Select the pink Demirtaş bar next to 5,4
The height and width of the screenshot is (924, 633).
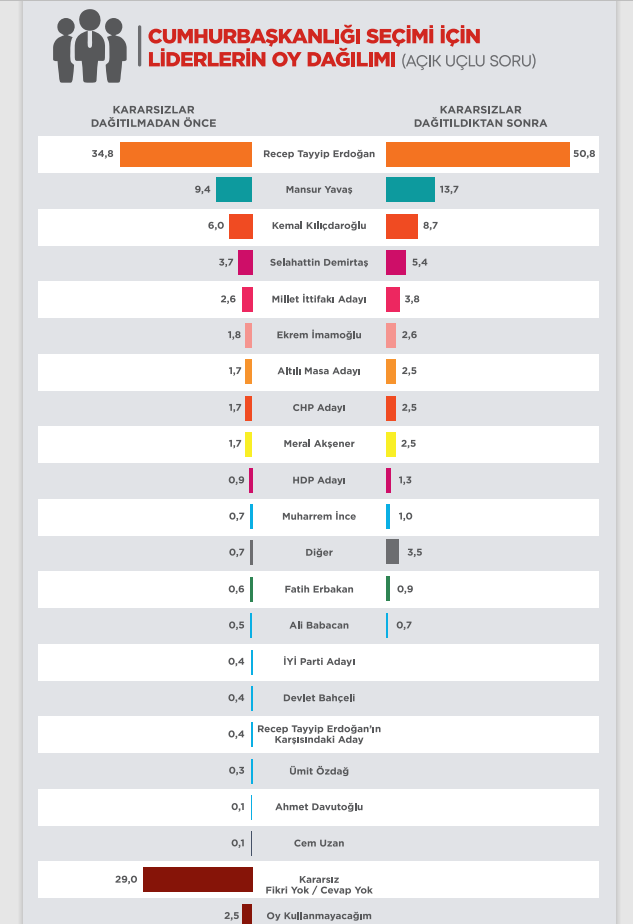pos(395,262)
